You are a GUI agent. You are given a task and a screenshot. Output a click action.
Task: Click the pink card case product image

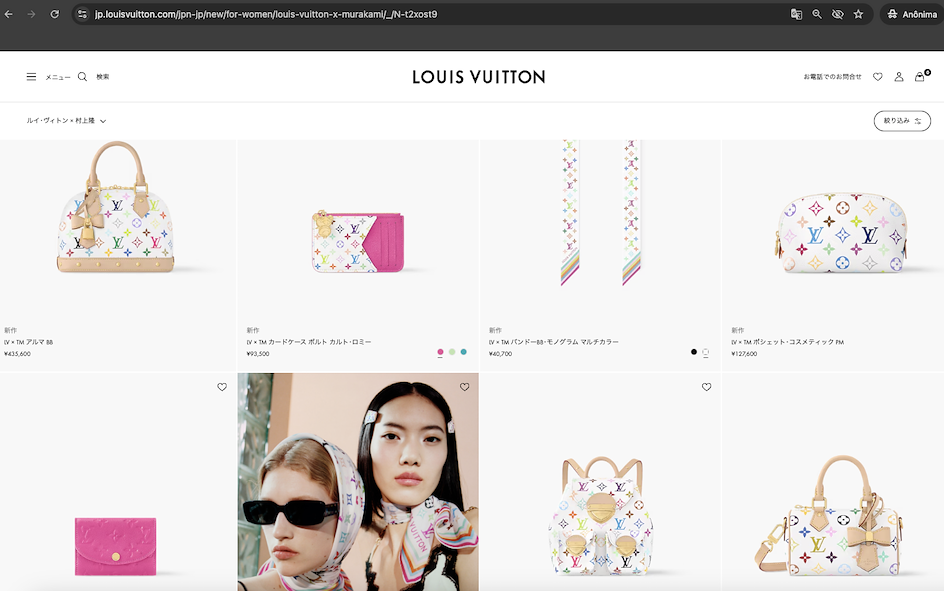click(358, 241)
